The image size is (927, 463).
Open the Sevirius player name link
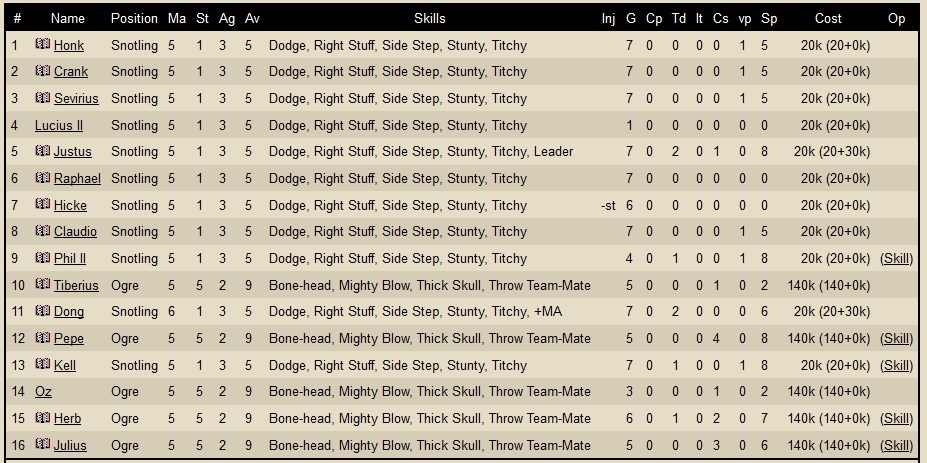76,98
